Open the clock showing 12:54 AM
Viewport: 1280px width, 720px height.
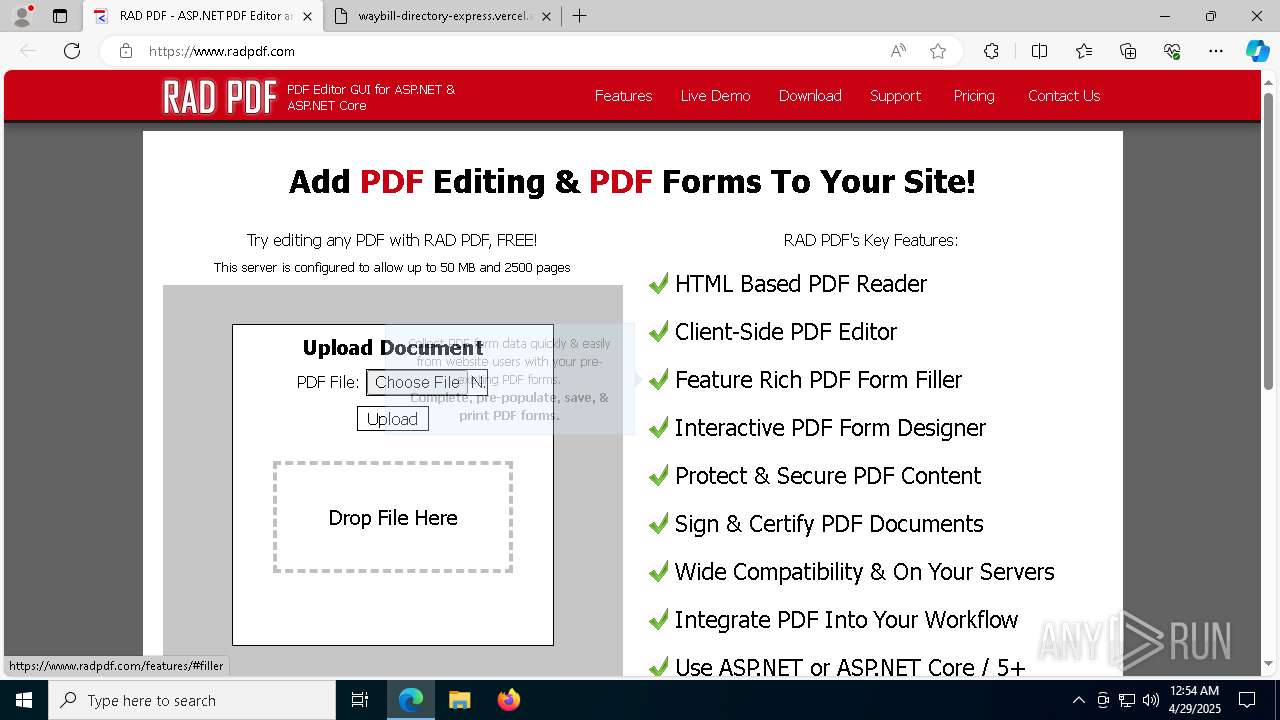pyautogui.click(x=1194, y=700)
